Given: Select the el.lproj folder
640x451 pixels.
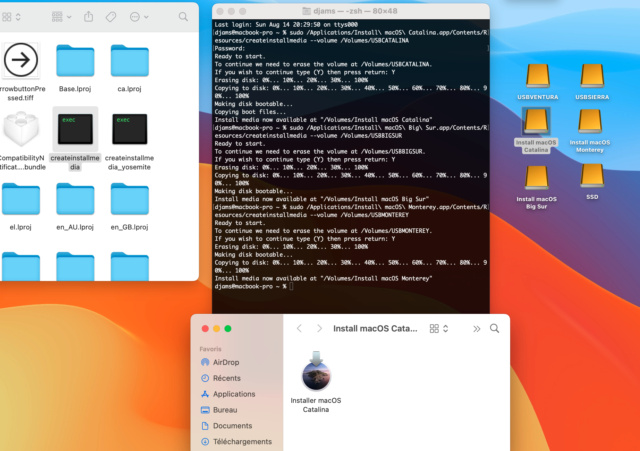Looking at the screenshot, I should (x=21, y=199).
